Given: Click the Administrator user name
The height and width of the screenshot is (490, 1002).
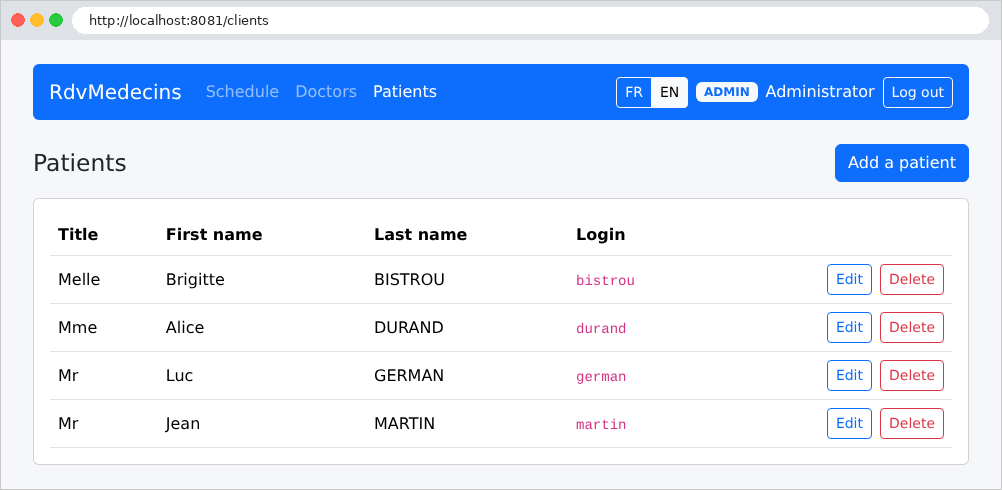Looking at the screenshot, I should click(820, 92).
